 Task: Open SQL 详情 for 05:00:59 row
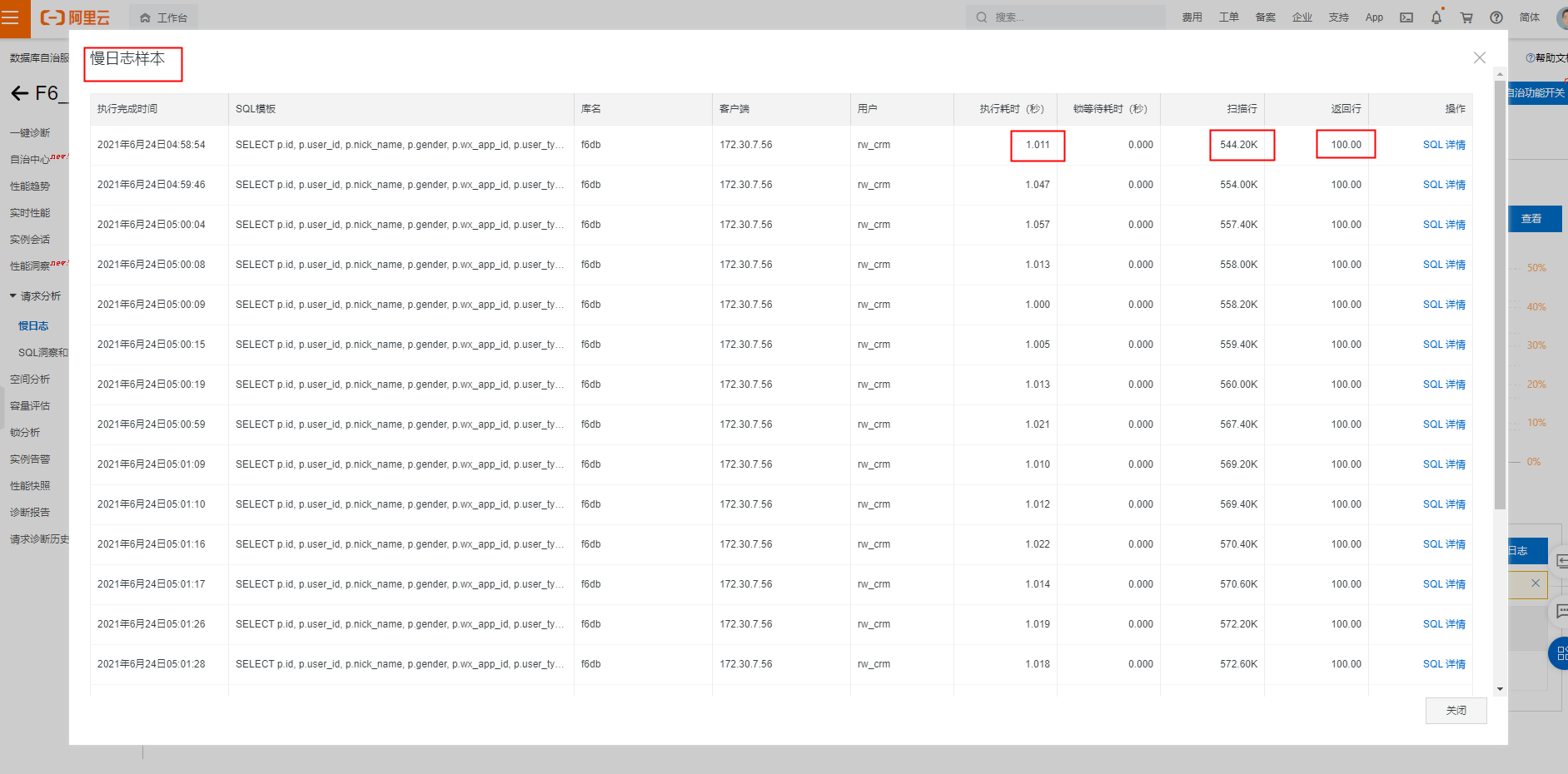pyautogui.click(x=1444, y=424)
